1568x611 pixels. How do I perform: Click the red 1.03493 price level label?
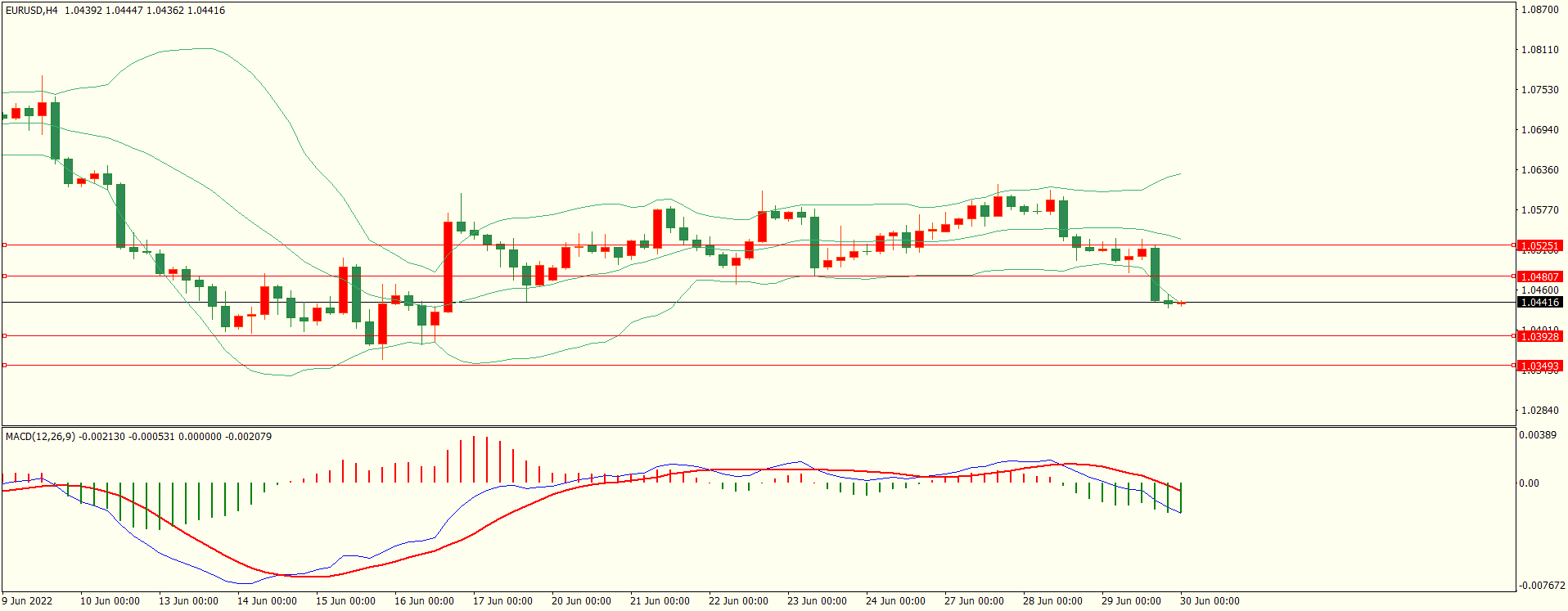[1539, 366]
